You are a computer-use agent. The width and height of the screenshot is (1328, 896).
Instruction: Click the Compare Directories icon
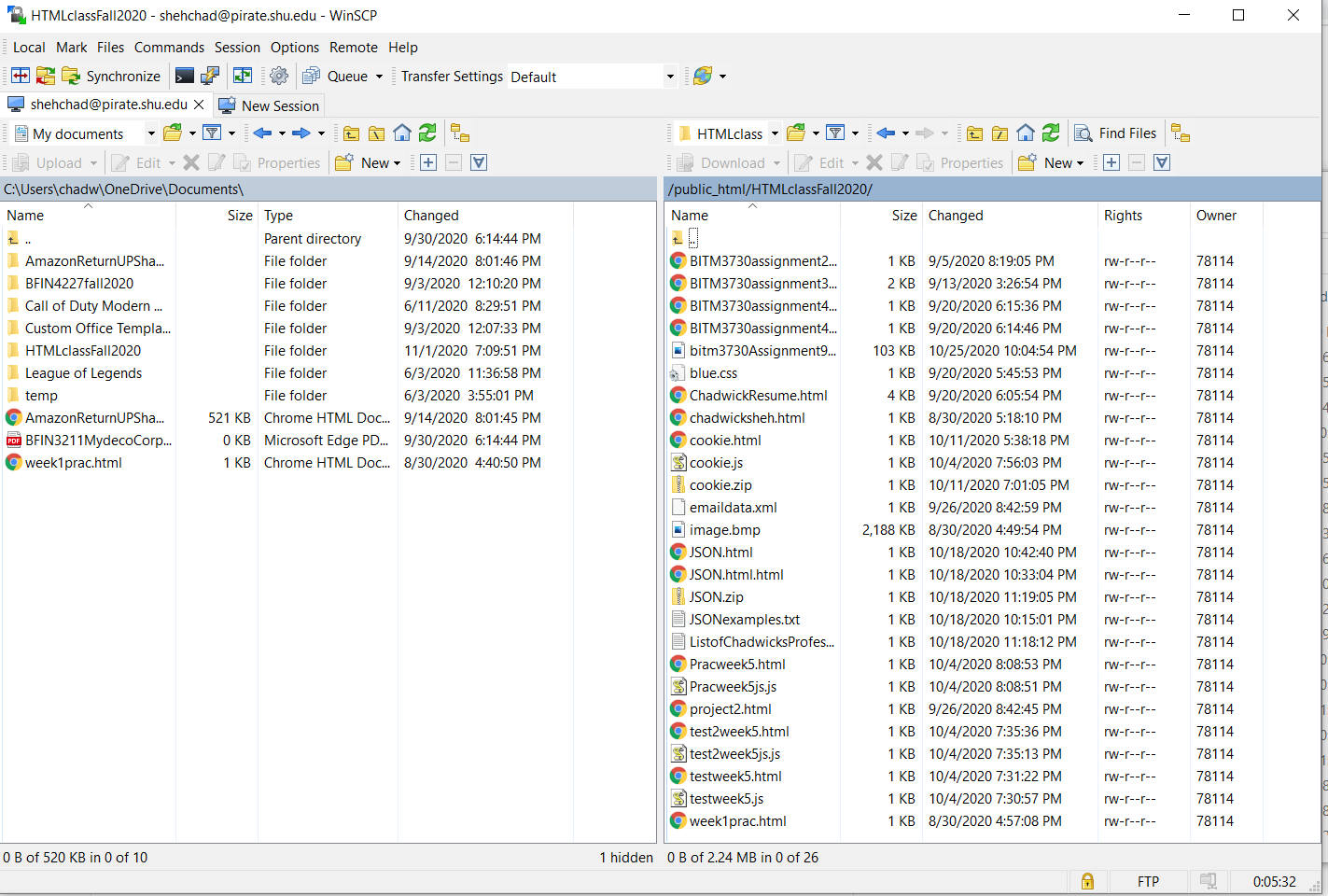[x=21, y=77]
